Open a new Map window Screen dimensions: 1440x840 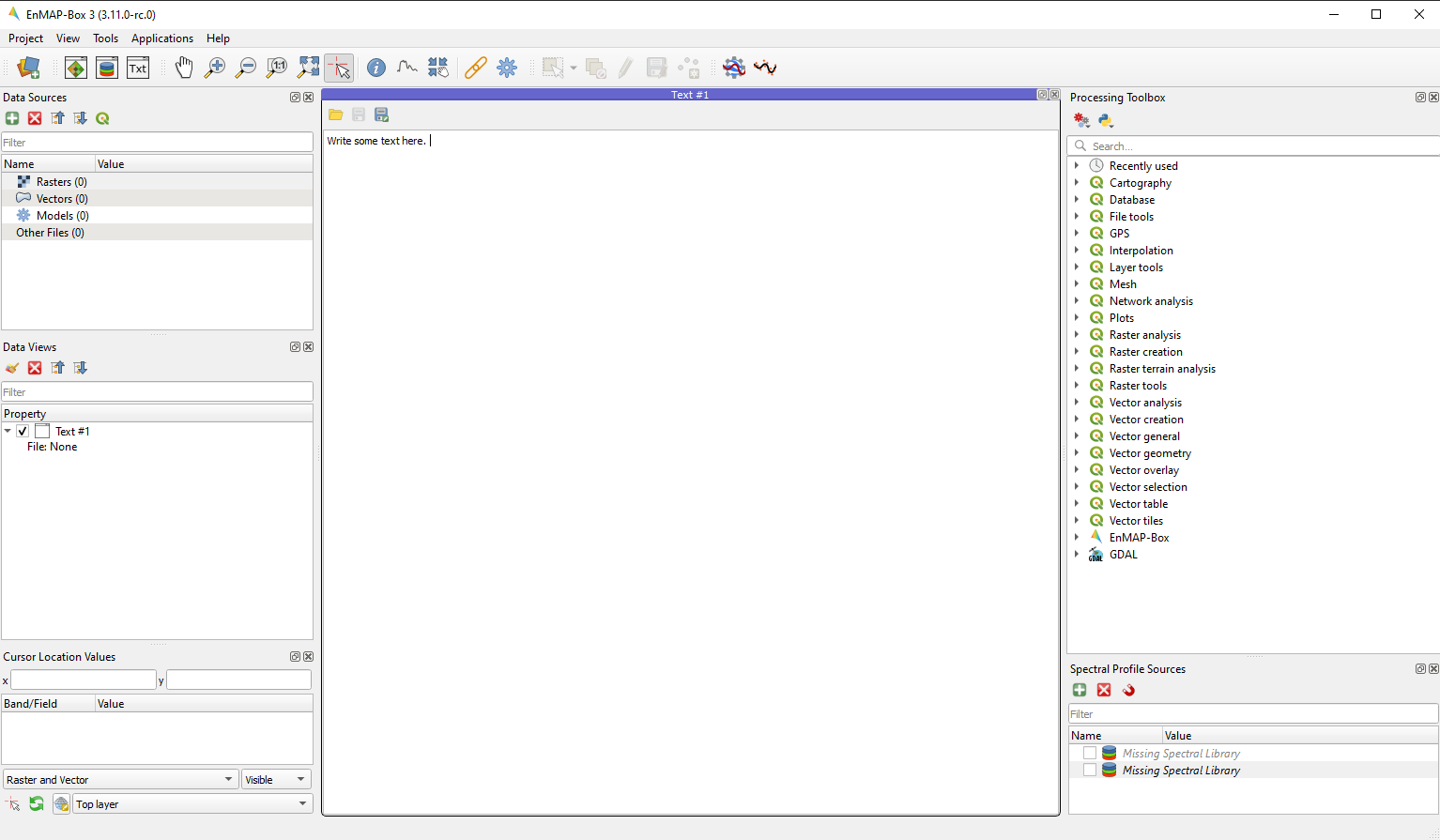click(76, 68)
